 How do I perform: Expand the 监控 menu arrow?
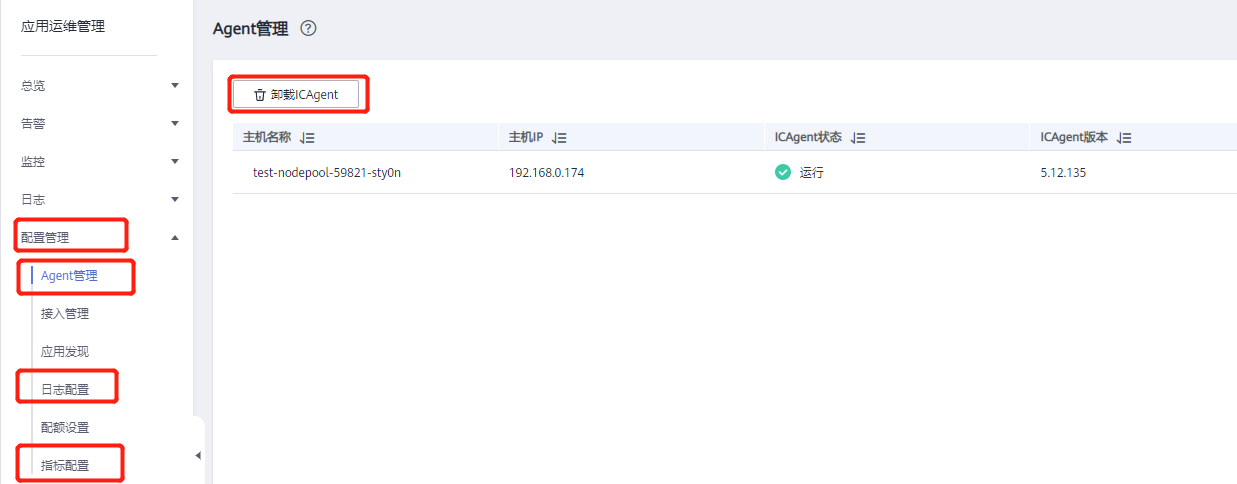point(175,162)
